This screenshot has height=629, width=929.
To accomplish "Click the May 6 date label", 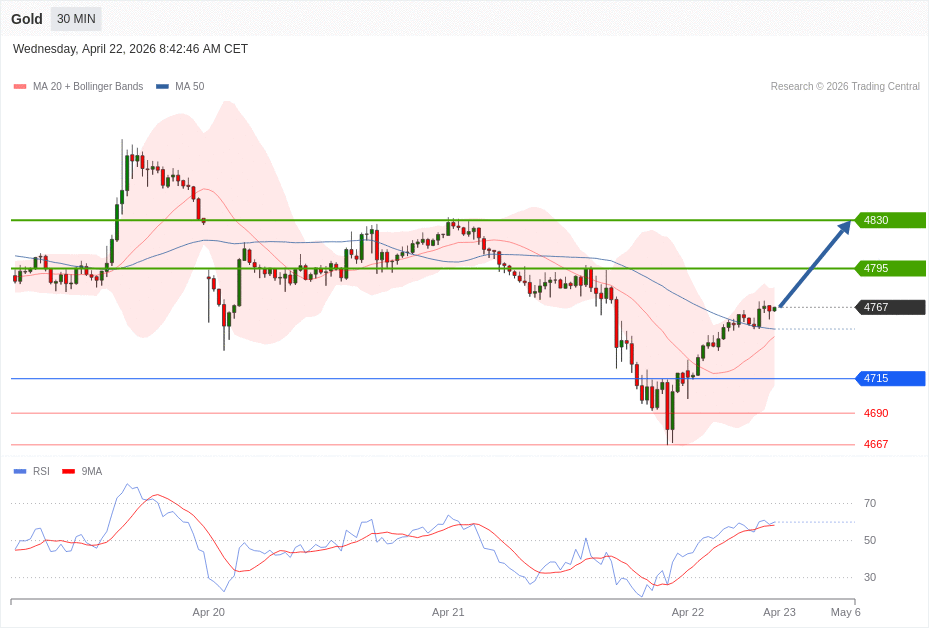I will [845, 612].
